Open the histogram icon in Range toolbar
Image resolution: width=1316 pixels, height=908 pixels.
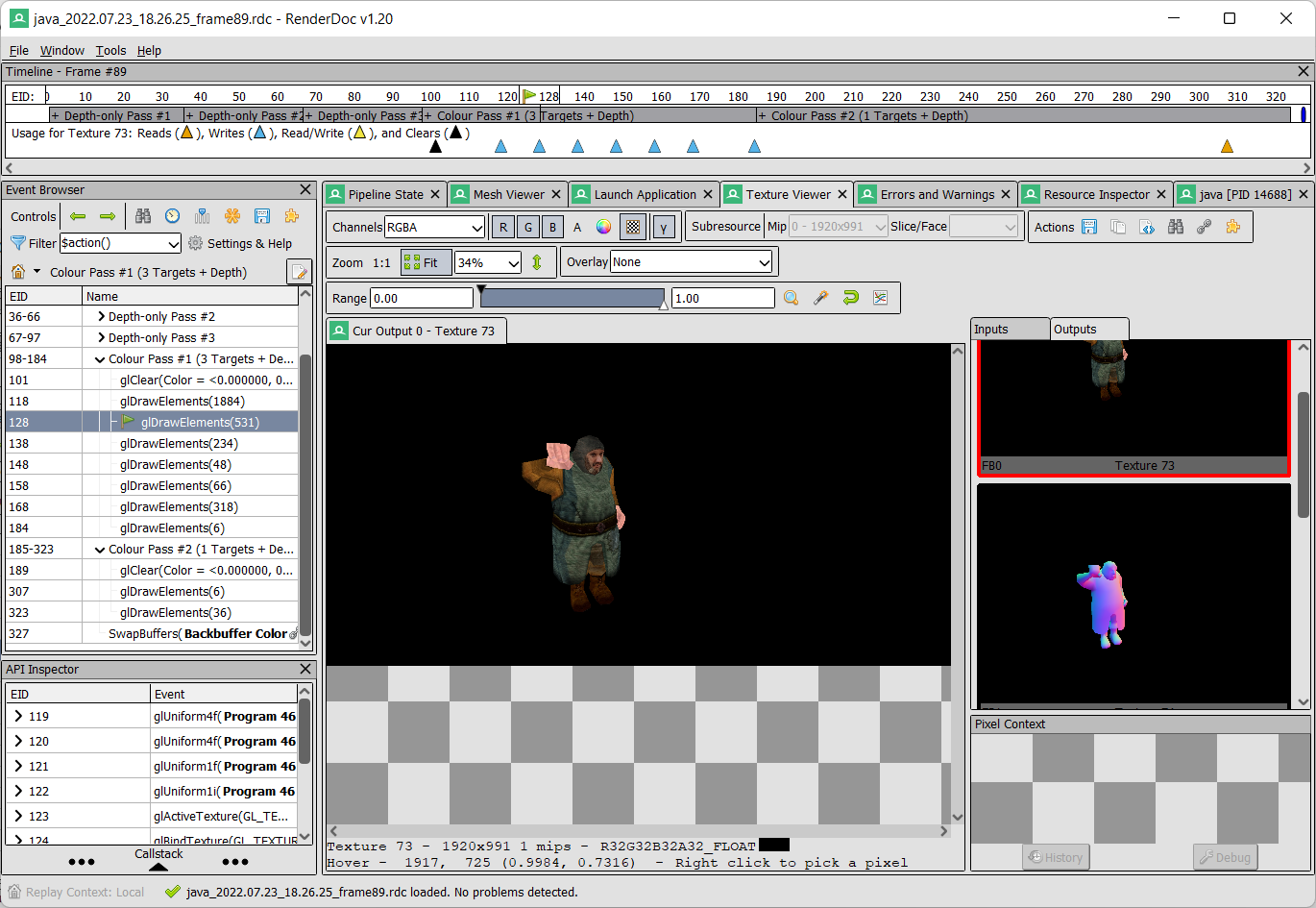(880, 298)
